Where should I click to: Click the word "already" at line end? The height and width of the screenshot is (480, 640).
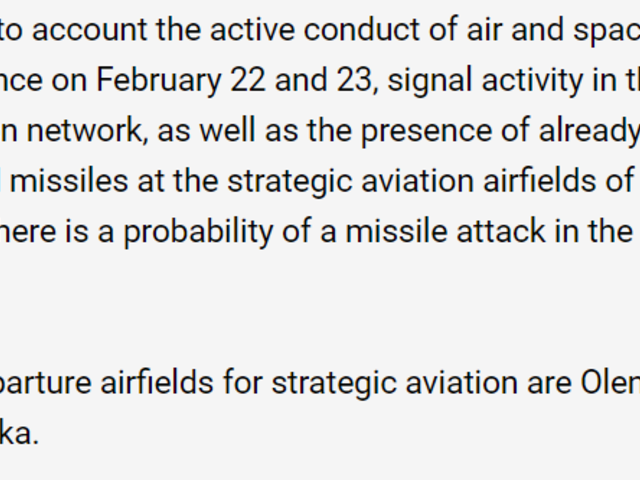click(589, 132)
